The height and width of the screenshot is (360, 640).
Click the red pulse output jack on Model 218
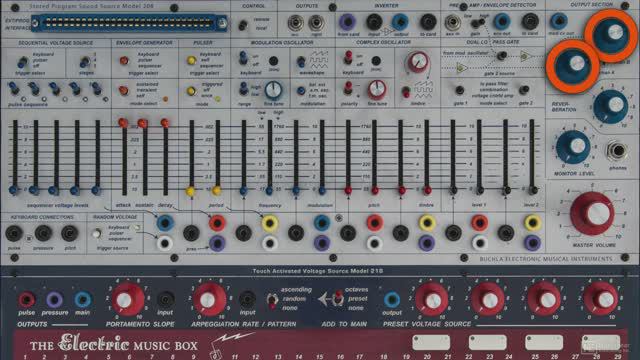(x=27, y=300)
